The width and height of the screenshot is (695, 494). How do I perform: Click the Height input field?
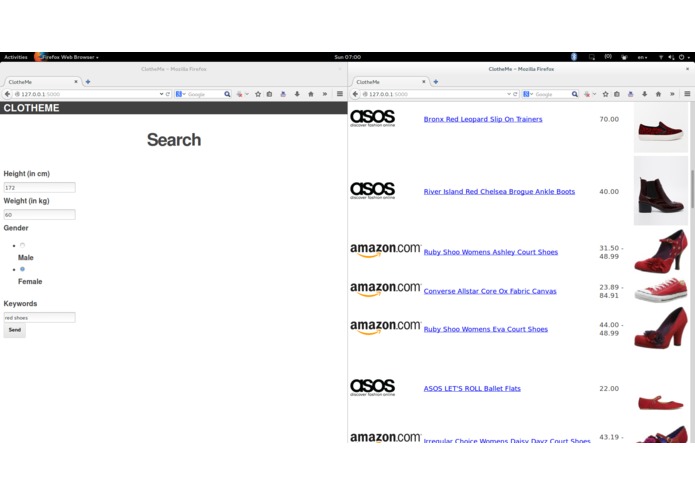[x=39, y=187]
